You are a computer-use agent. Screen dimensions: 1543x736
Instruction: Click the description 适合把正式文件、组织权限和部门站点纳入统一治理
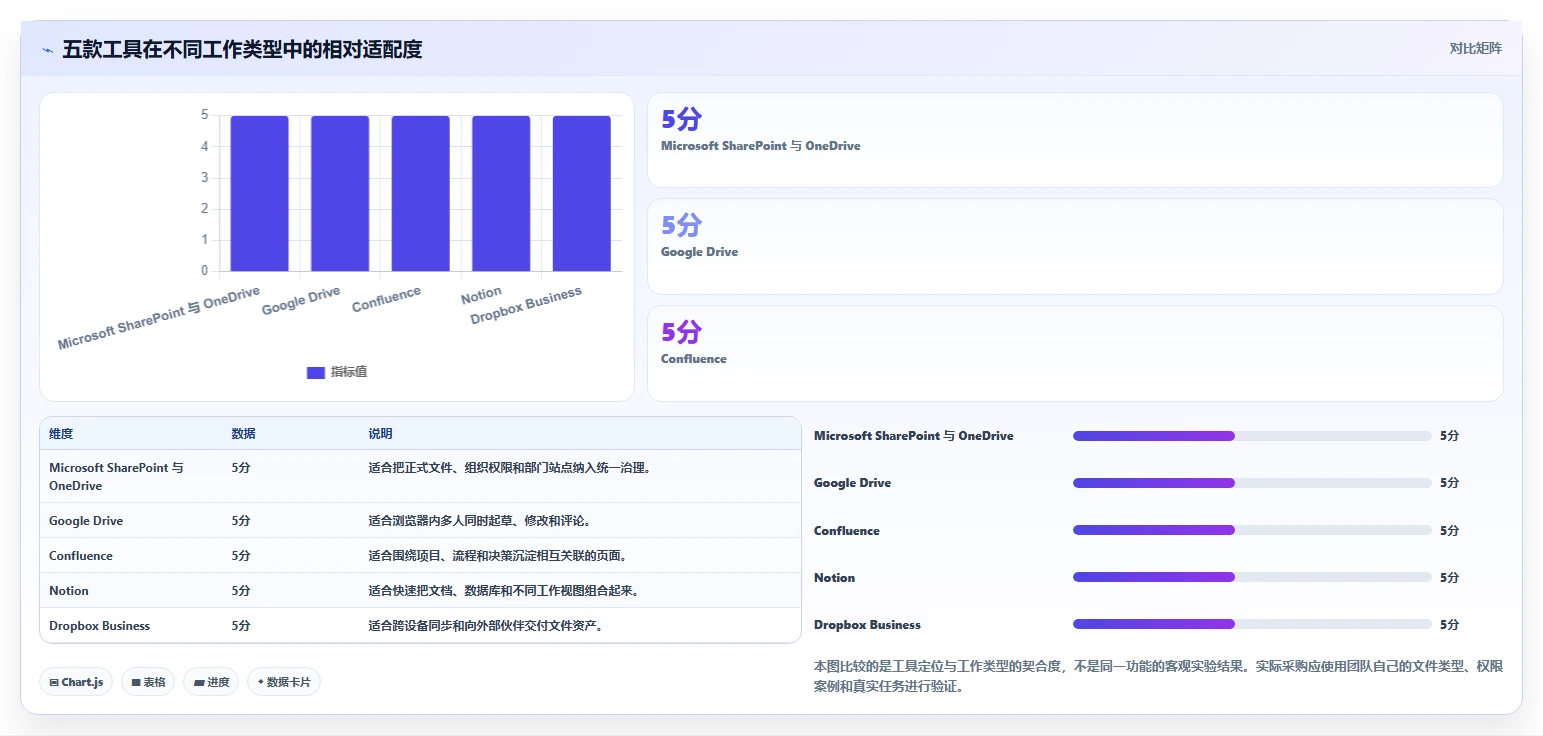click(510, 467)
